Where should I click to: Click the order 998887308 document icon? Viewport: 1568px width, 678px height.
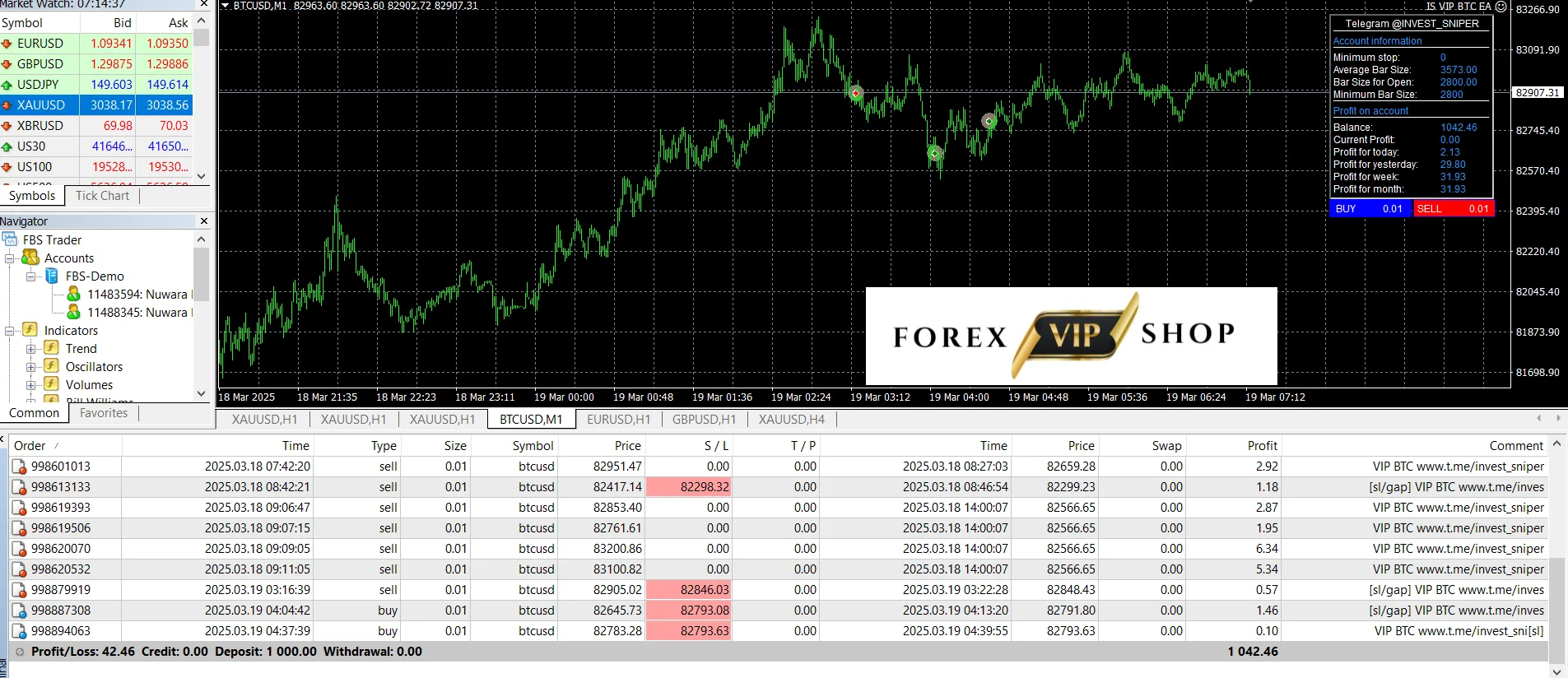coord(19,611)
